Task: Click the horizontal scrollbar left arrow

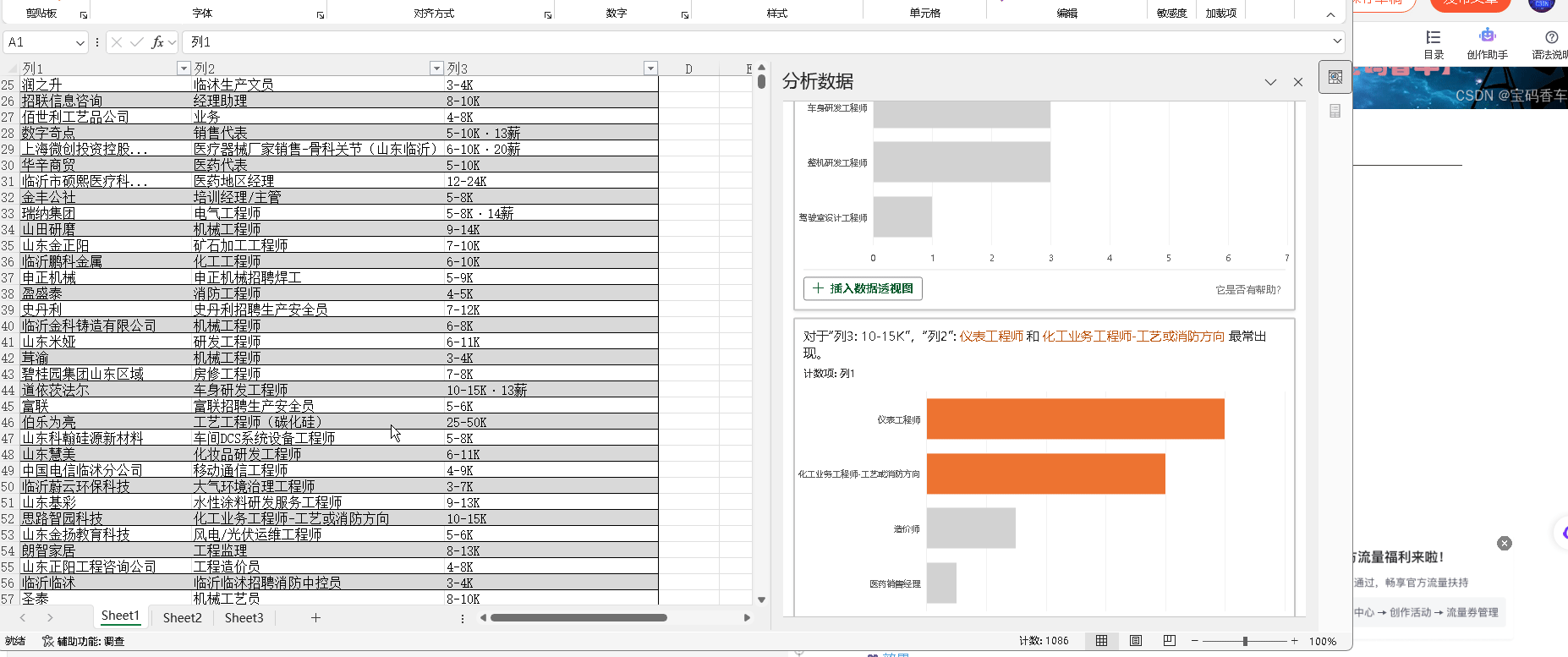Action: (483, 618)
